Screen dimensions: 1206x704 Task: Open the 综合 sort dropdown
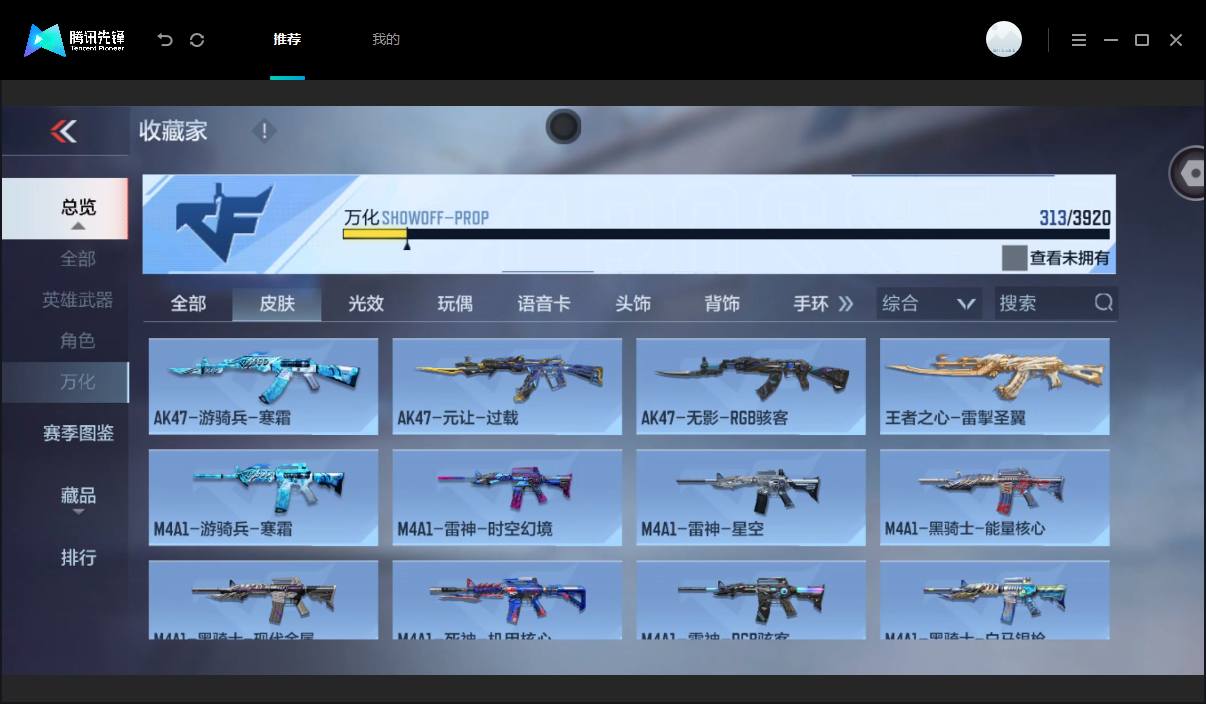click(x=929, y=303)
